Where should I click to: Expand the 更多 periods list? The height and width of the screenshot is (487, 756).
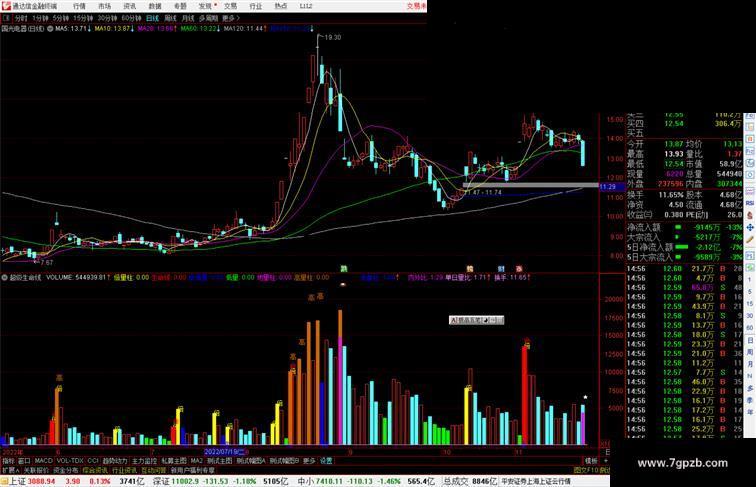point(230,18)
